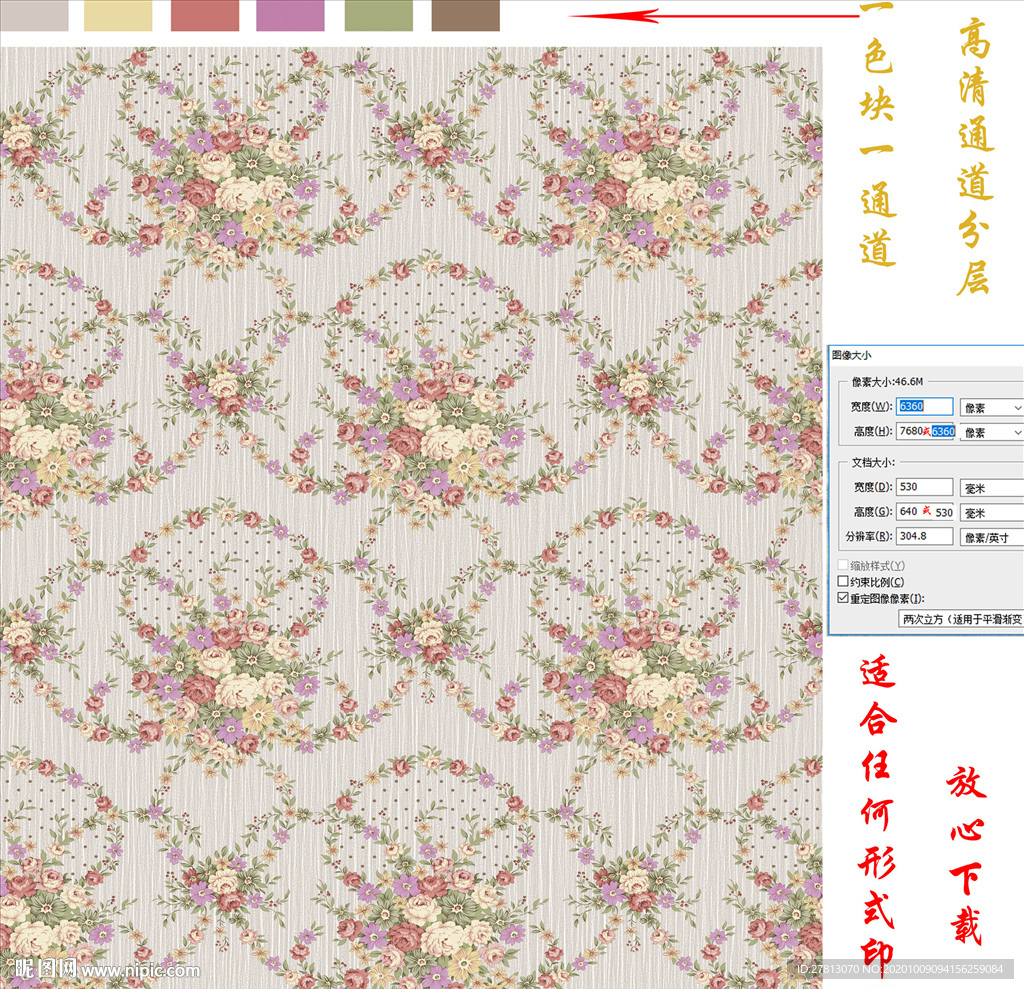Click the 宽度(D) label
1024x989 pixels.
point(872,487)
